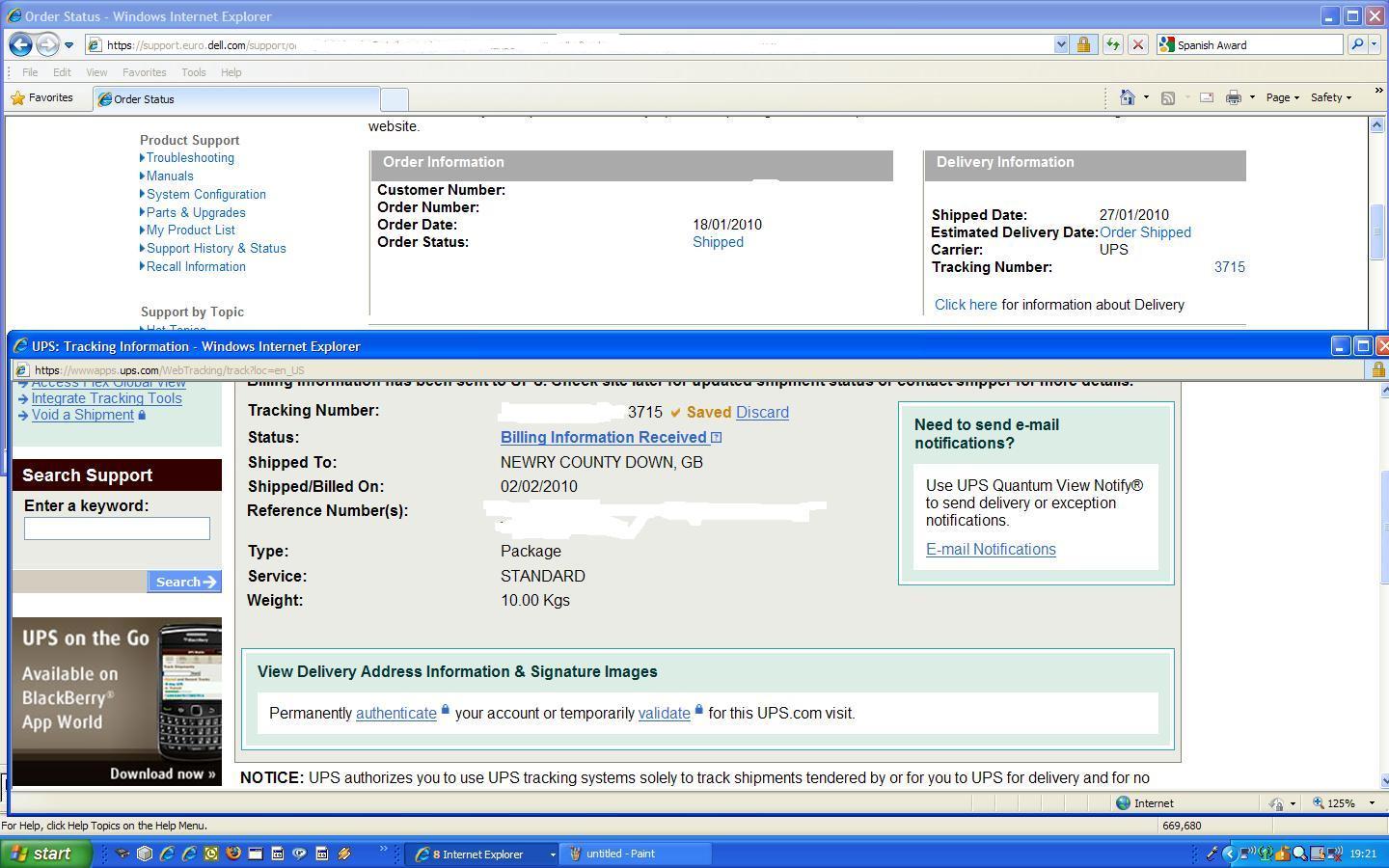Screen dimensions: 1389x868
Task: Click the Discard link beside Saved
Action: [762, 413]
